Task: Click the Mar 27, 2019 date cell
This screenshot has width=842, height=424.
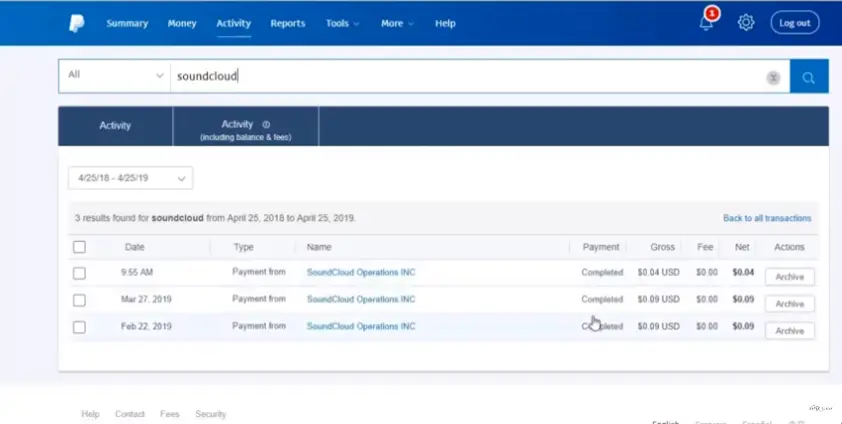Action: coord(146,299)
